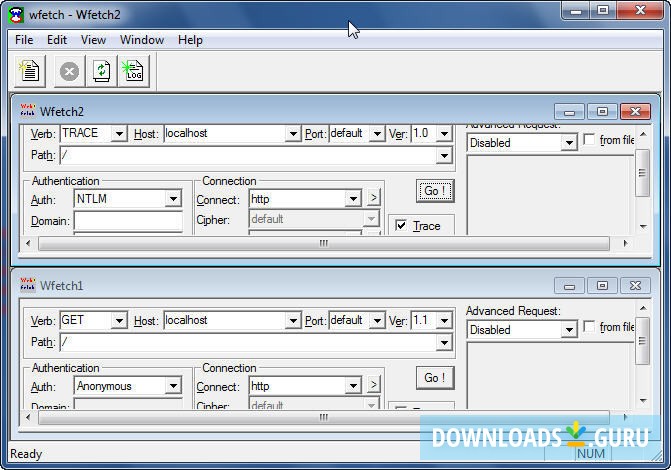
Task: Click the Go! button in Wfetch1
Action: tap(435, 378)
